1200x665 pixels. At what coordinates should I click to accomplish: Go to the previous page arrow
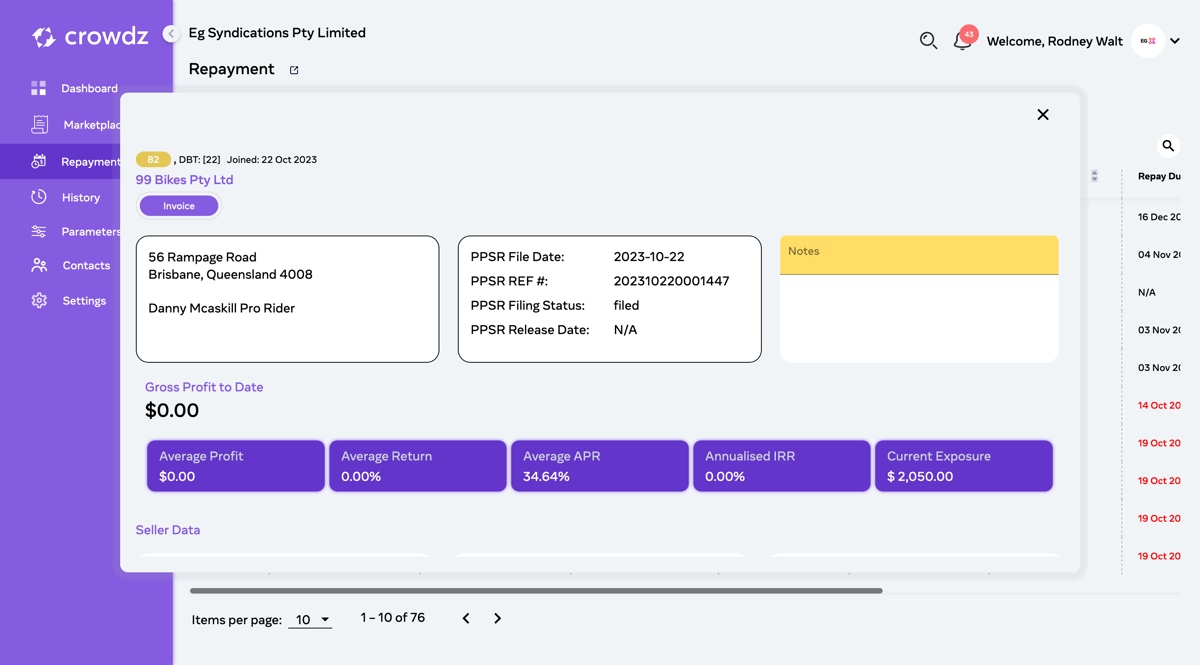coord(466,619)
